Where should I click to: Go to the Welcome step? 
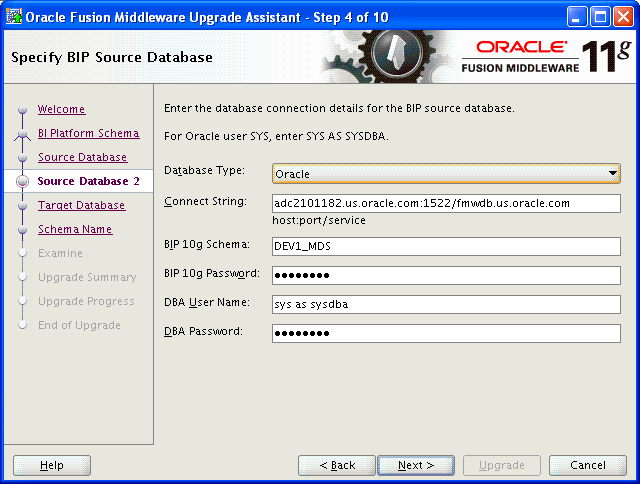[x=62, y=109]
